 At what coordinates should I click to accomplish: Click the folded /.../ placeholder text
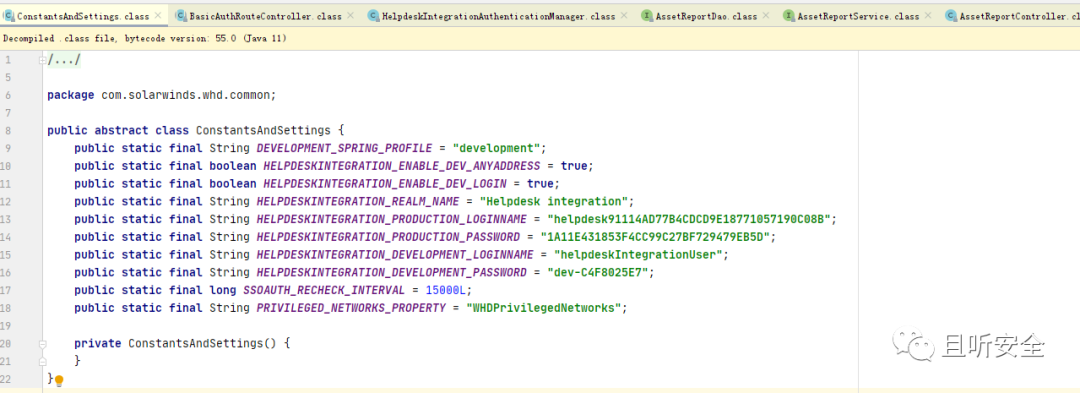[64, 60]
